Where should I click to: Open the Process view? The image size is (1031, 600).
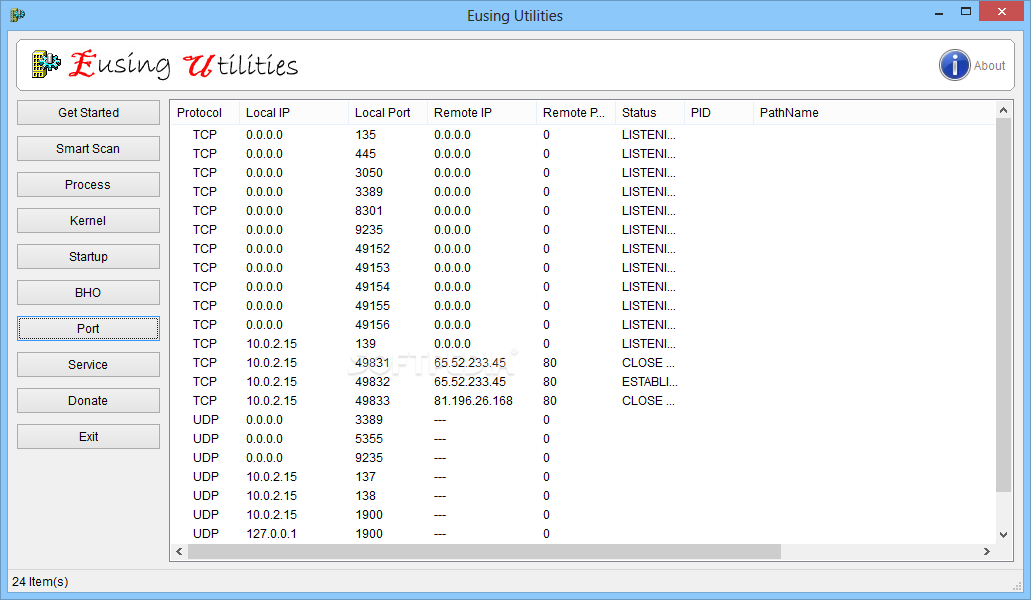[88, 185]
